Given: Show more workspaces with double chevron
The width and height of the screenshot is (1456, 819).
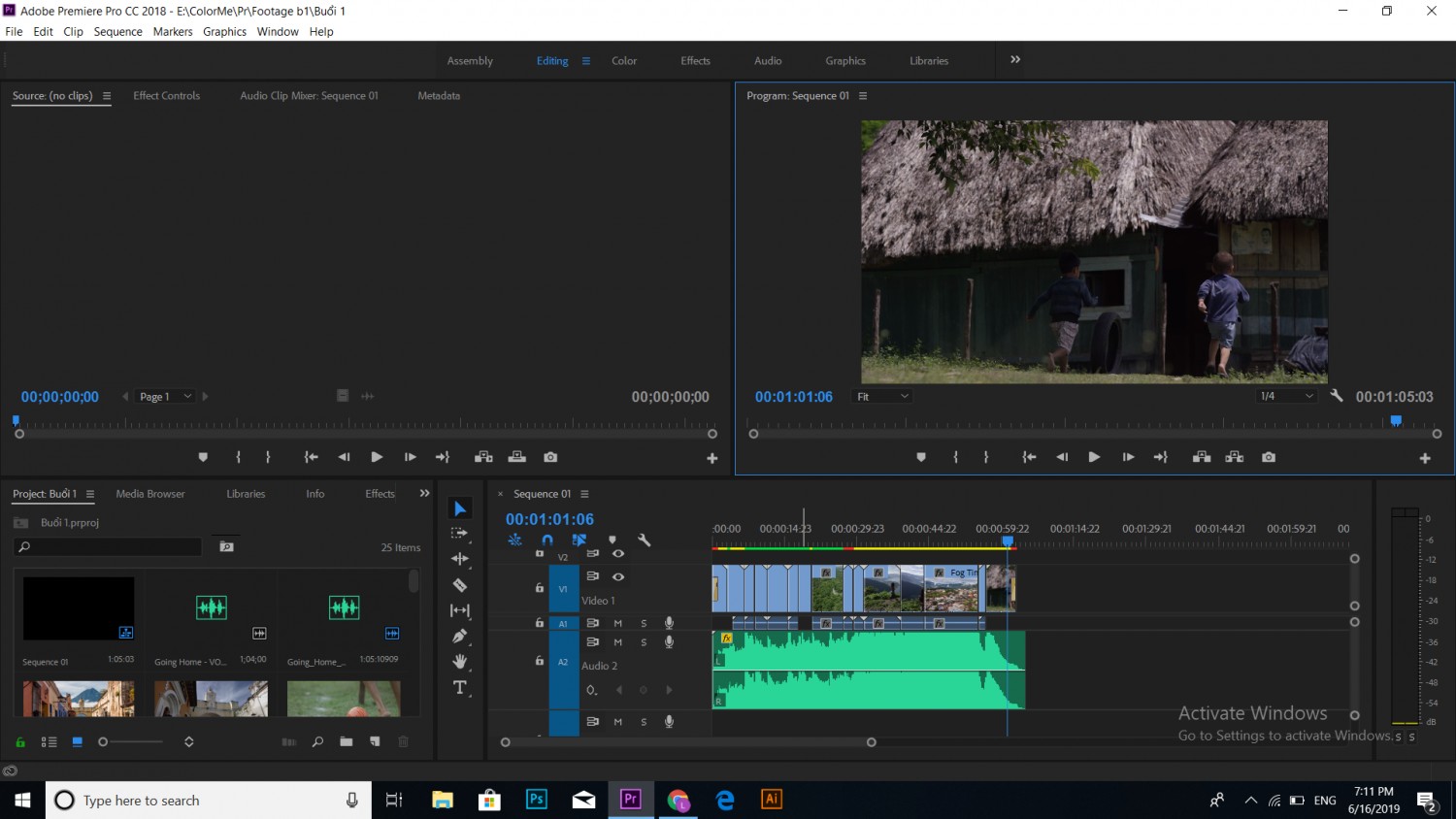Looking at the screenshot, I should point(1015,60).
